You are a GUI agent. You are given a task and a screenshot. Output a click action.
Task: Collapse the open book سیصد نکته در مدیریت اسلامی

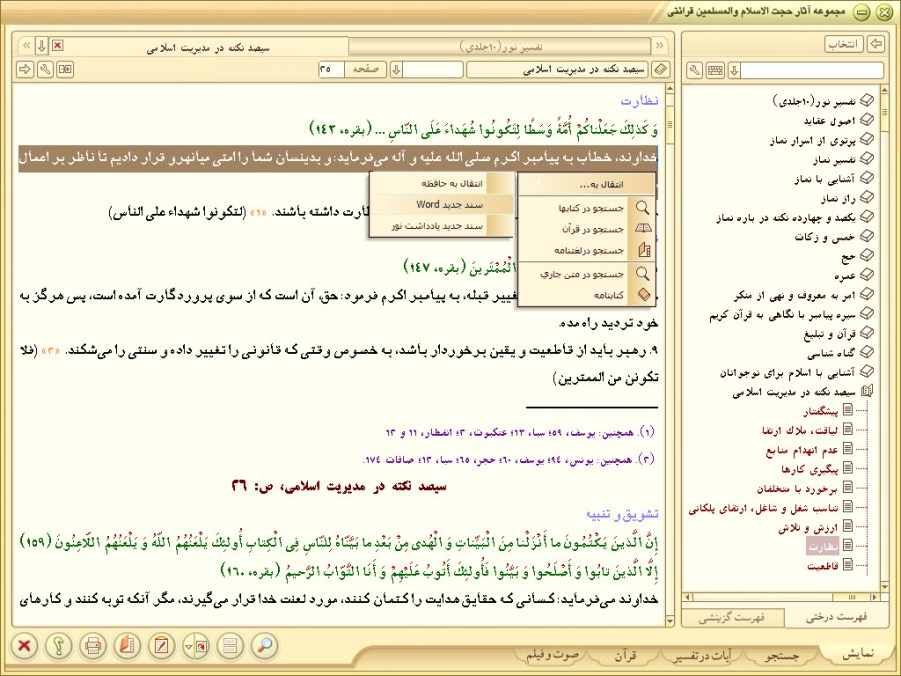tap(867, 391)
